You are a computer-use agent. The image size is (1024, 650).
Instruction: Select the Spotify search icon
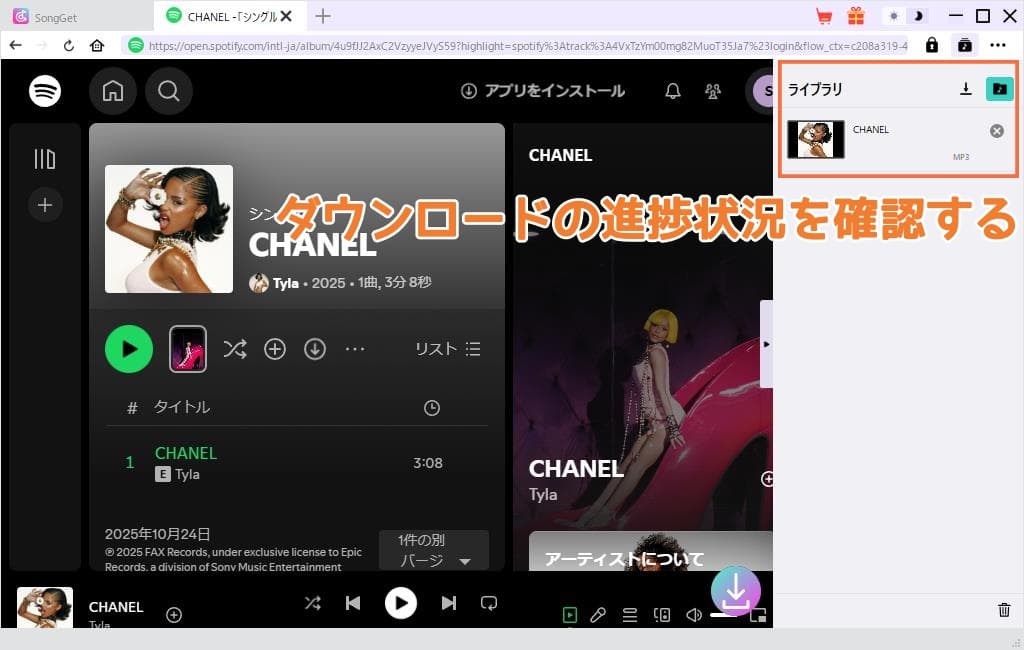click(168, 91)
